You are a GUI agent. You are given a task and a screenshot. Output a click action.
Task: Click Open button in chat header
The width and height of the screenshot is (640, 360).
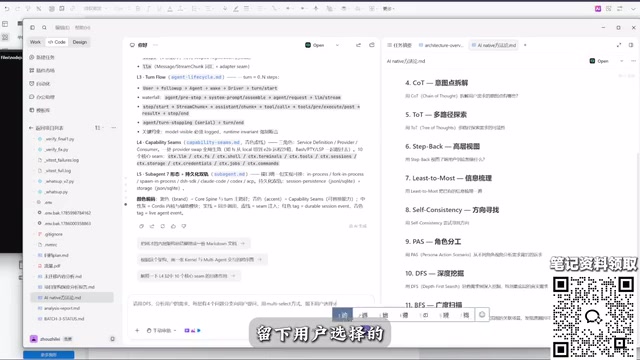pos(315,45)
